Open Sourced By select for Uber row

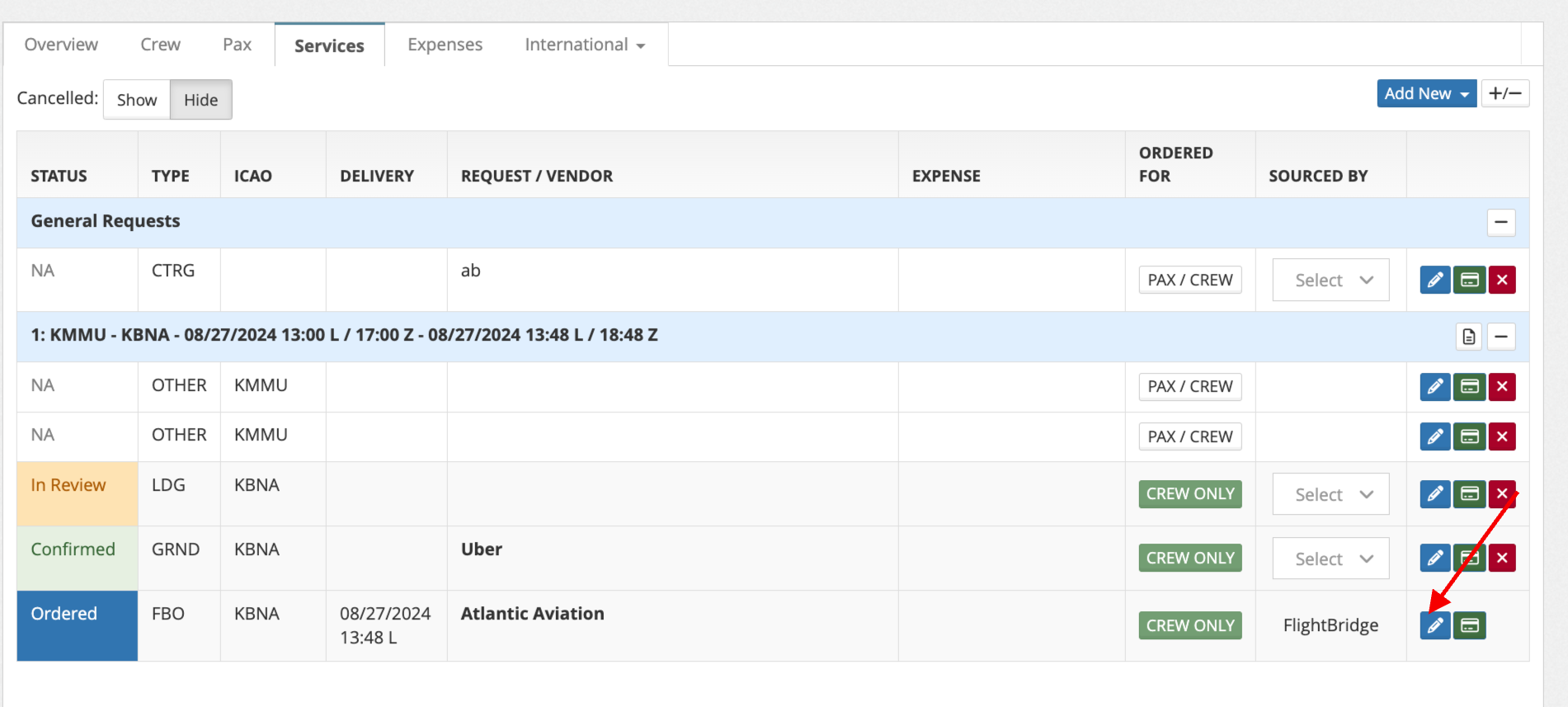1330,559
